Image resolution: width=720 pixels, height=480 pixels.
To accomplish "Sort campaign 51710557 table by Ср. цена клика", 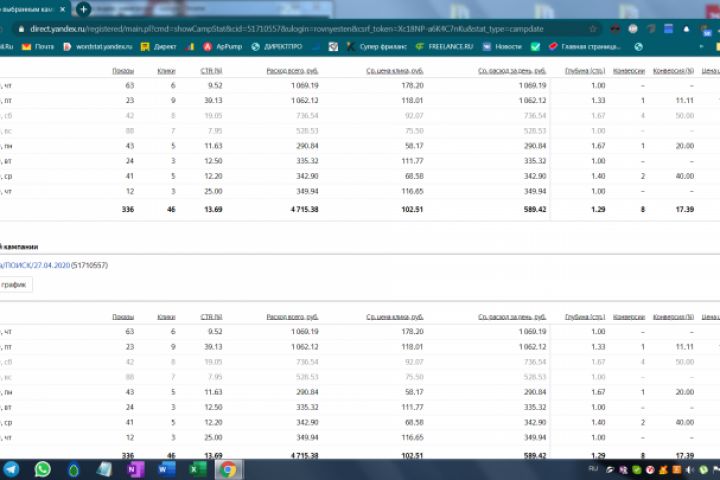I will (x=394, y=317).
